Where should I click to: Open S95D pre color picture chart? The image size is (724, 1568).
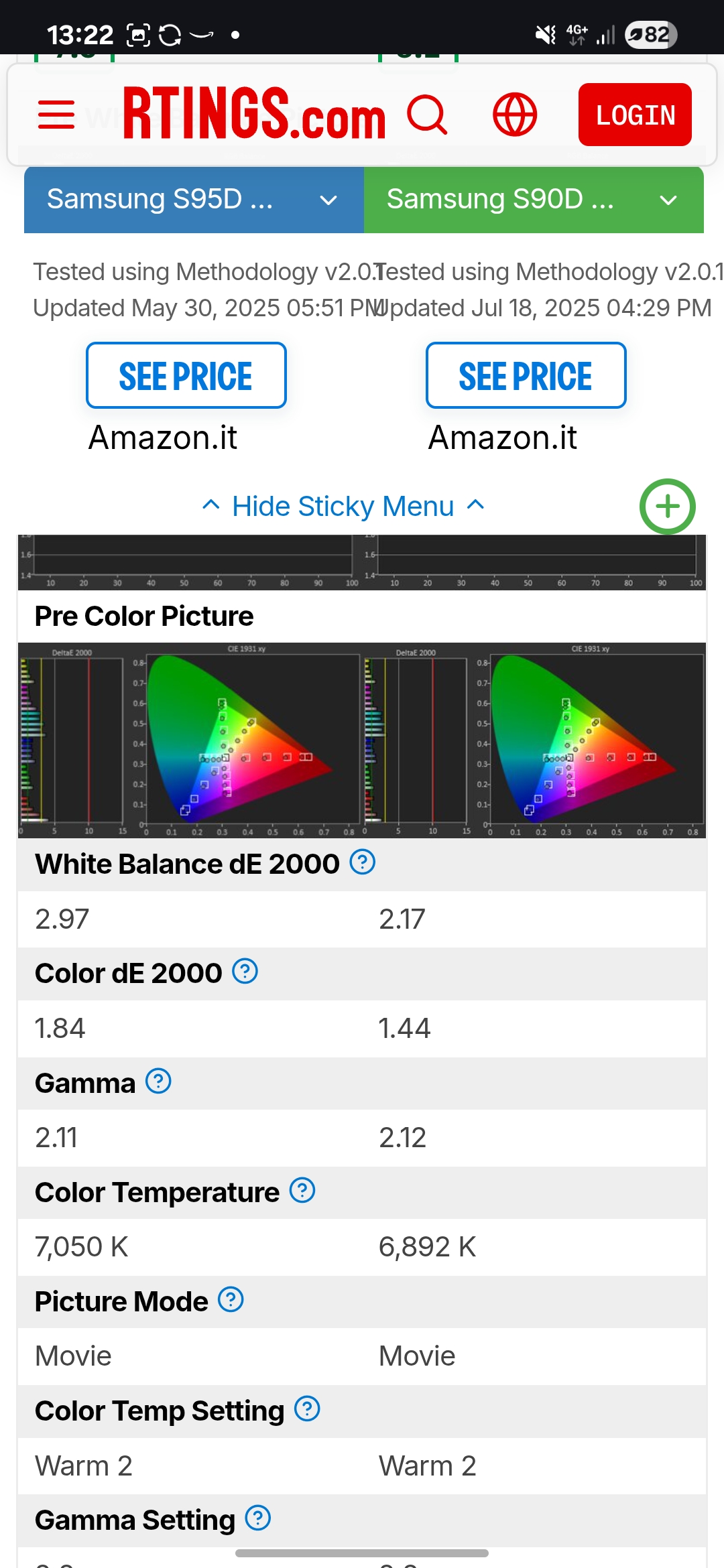pos(190,740)
